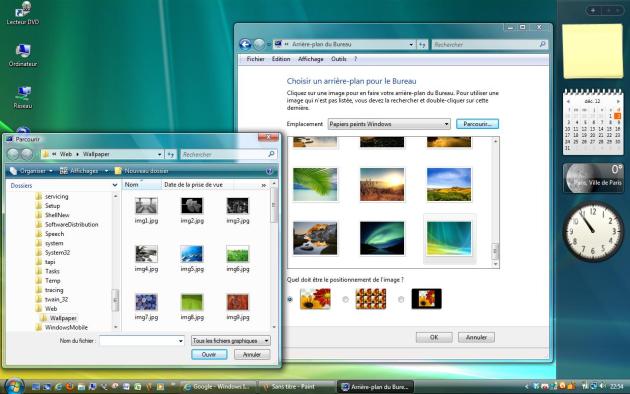Click the Réseau desktop icon
Screen dimensions: 630x394
(x=22, y=97)
